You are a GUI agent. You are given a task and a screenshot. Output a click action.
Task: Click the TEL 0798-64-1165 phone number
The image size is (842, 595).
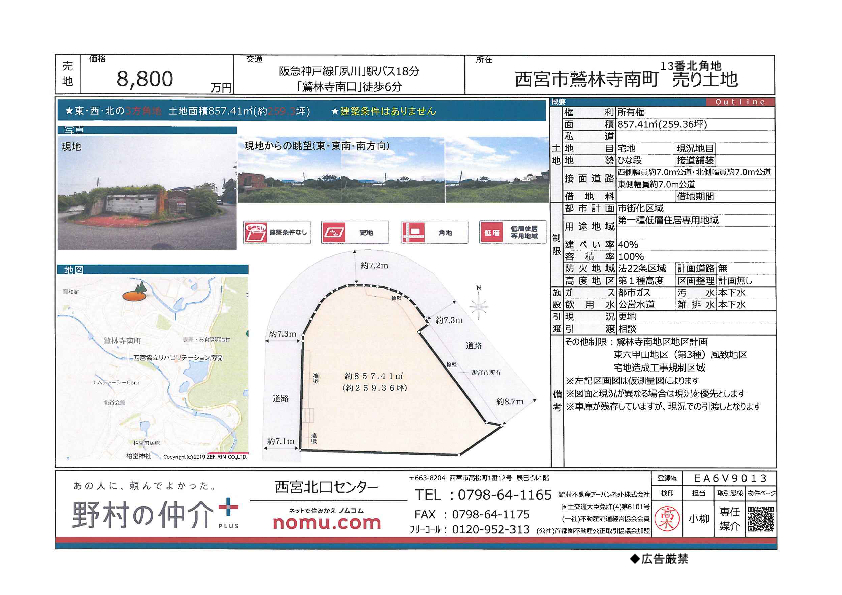(x=482, y=495)
